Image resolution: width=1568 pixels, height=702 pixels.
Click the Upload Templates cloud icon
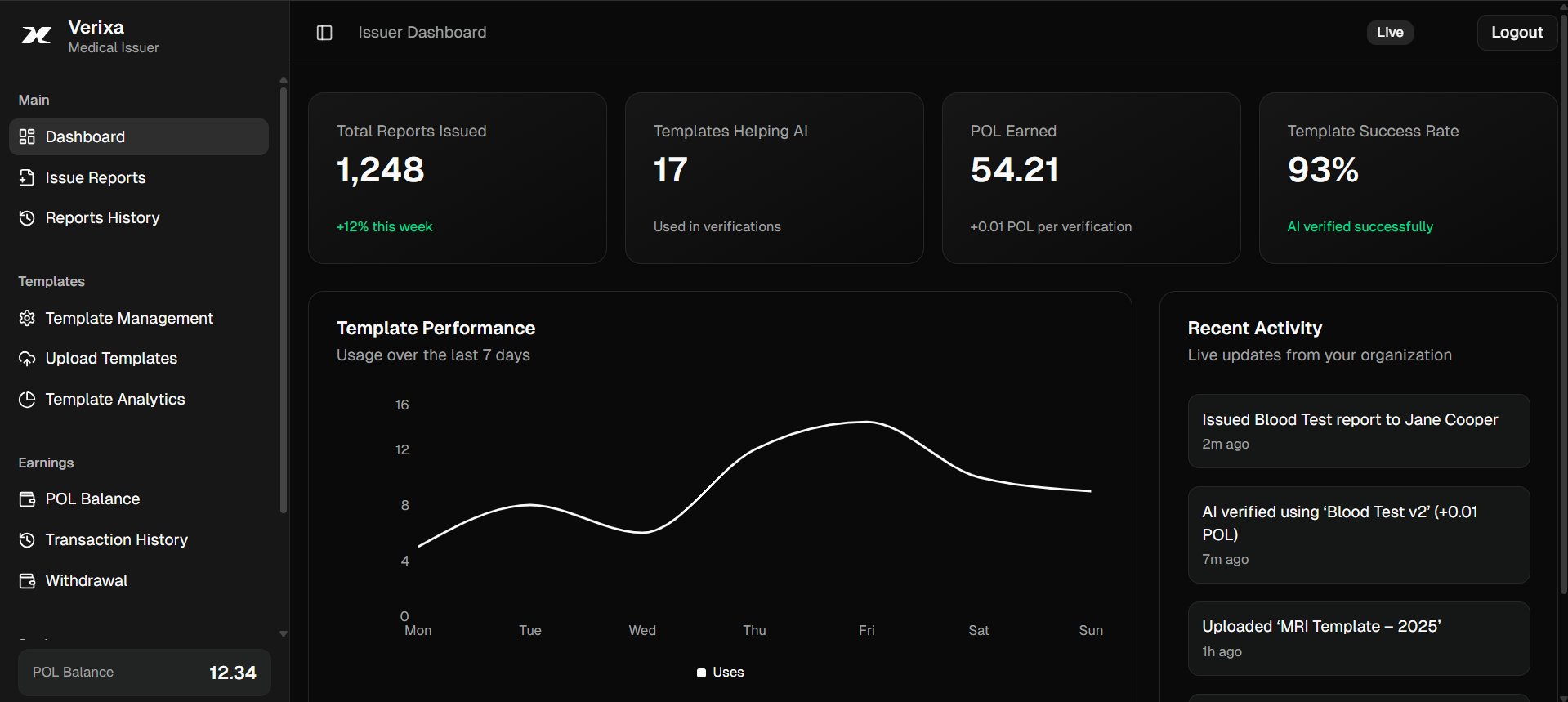(x=27, y=359)
